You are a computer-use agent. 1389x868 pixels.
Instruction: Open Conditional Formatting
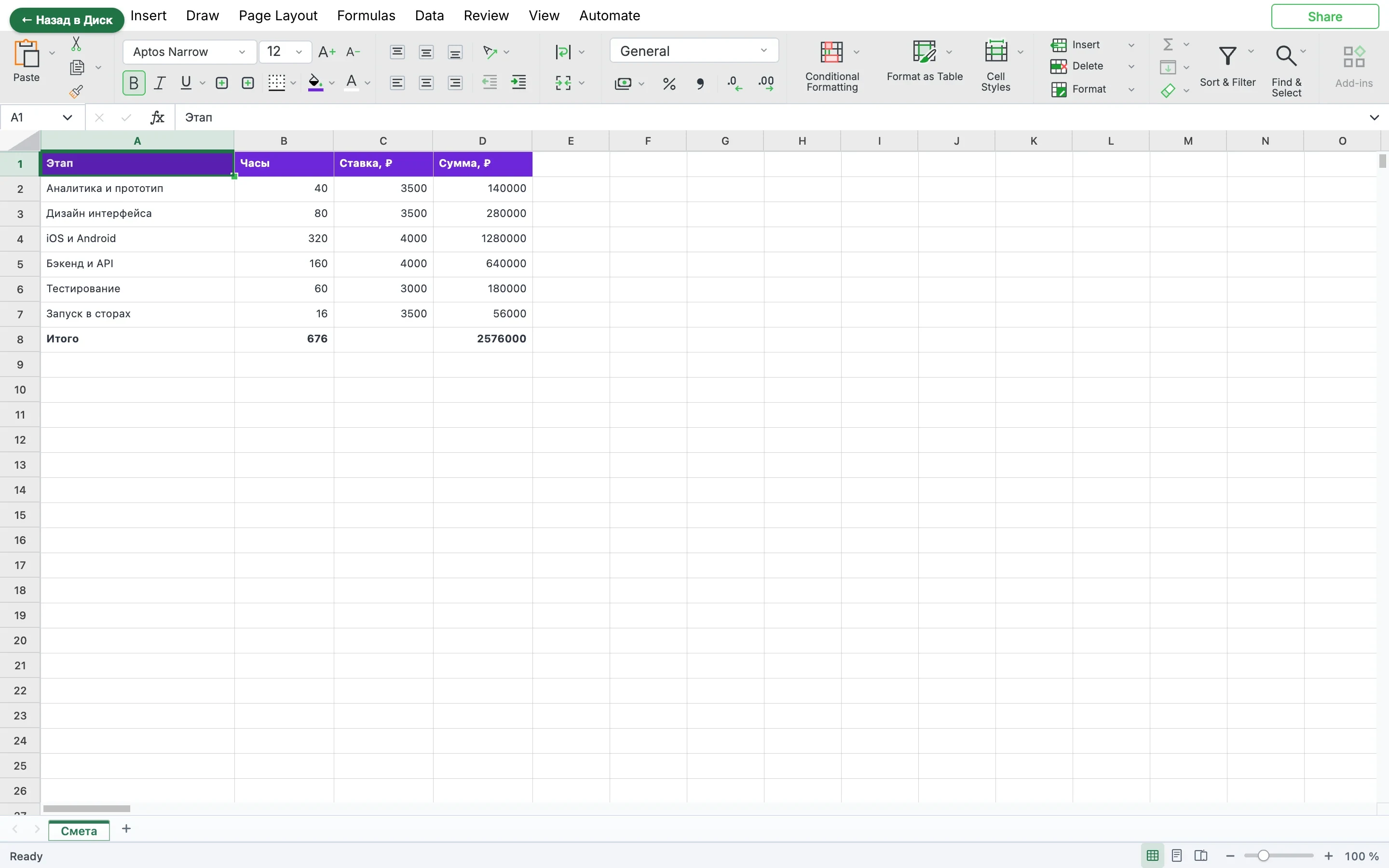831,66
